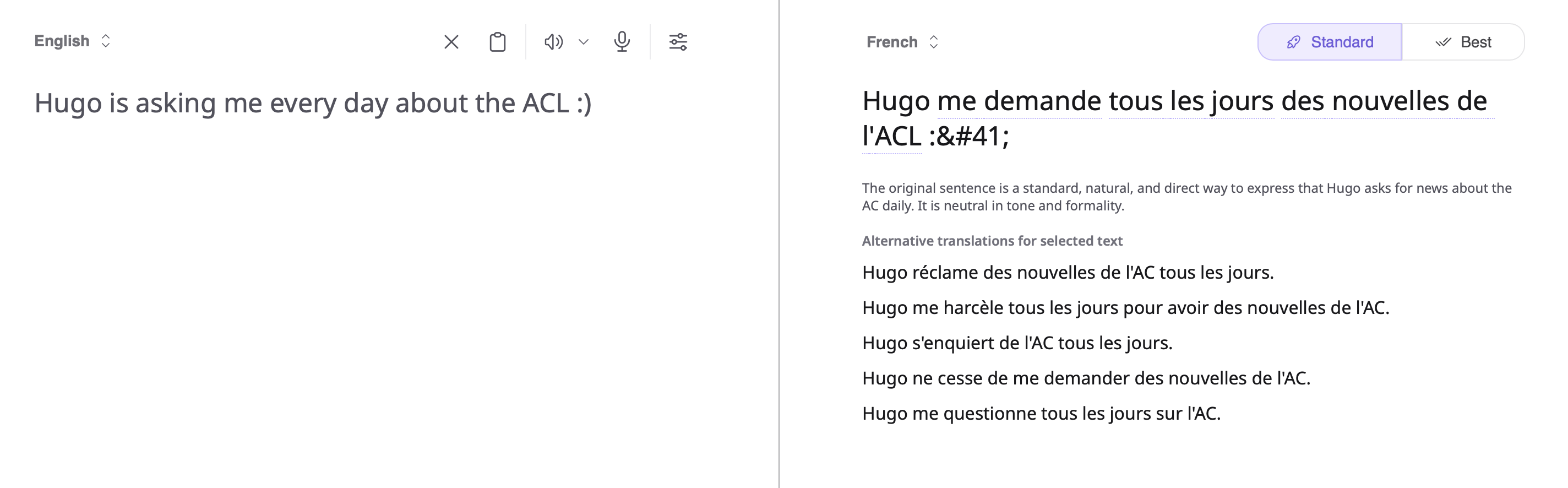Switch to Best translation mode
This screenshot has width=1568, height=488.
coord(1463,42)
